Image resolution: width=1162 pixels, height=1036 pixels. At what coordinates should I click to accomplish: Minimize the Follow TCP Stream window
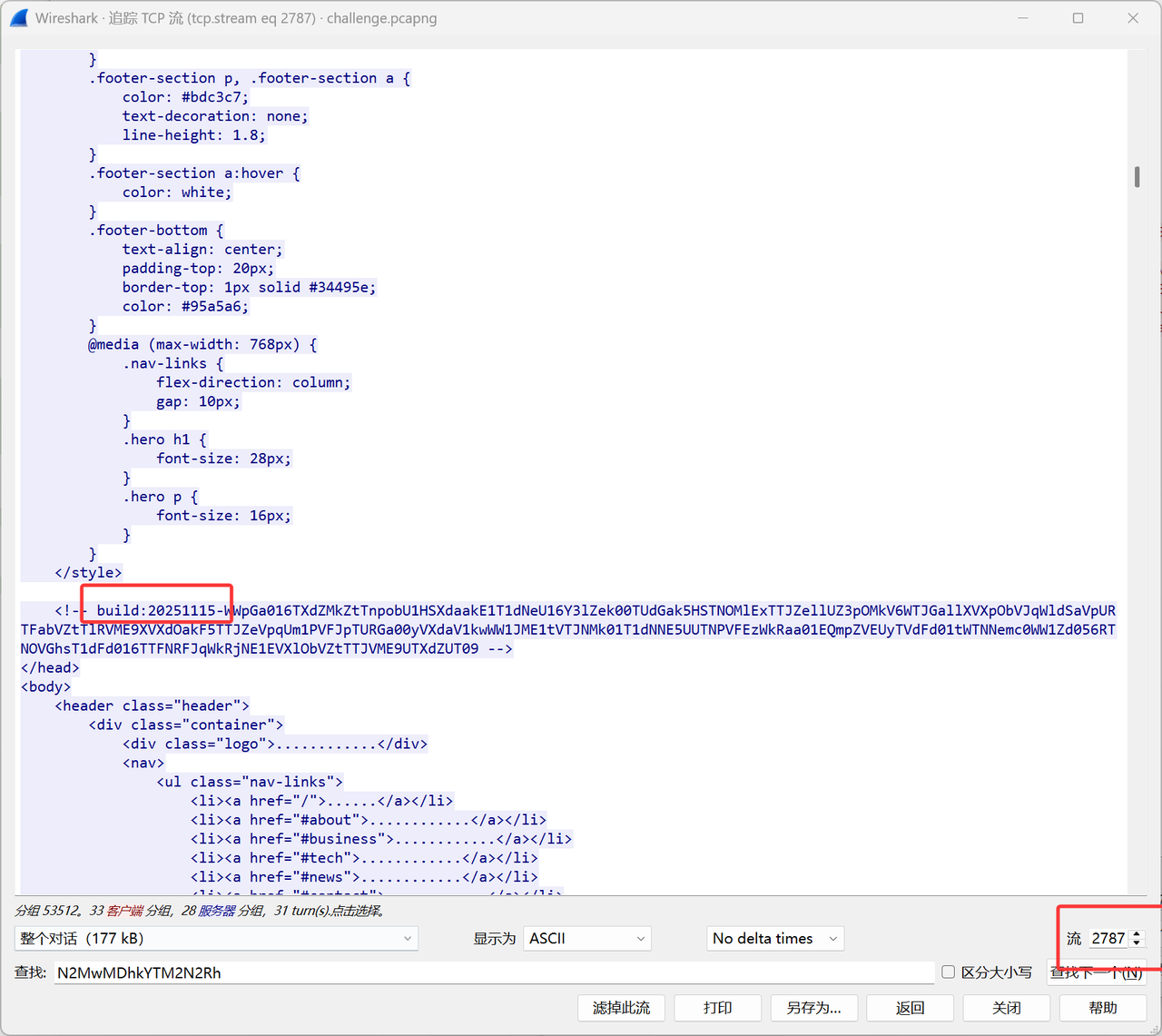[1023, 18]
